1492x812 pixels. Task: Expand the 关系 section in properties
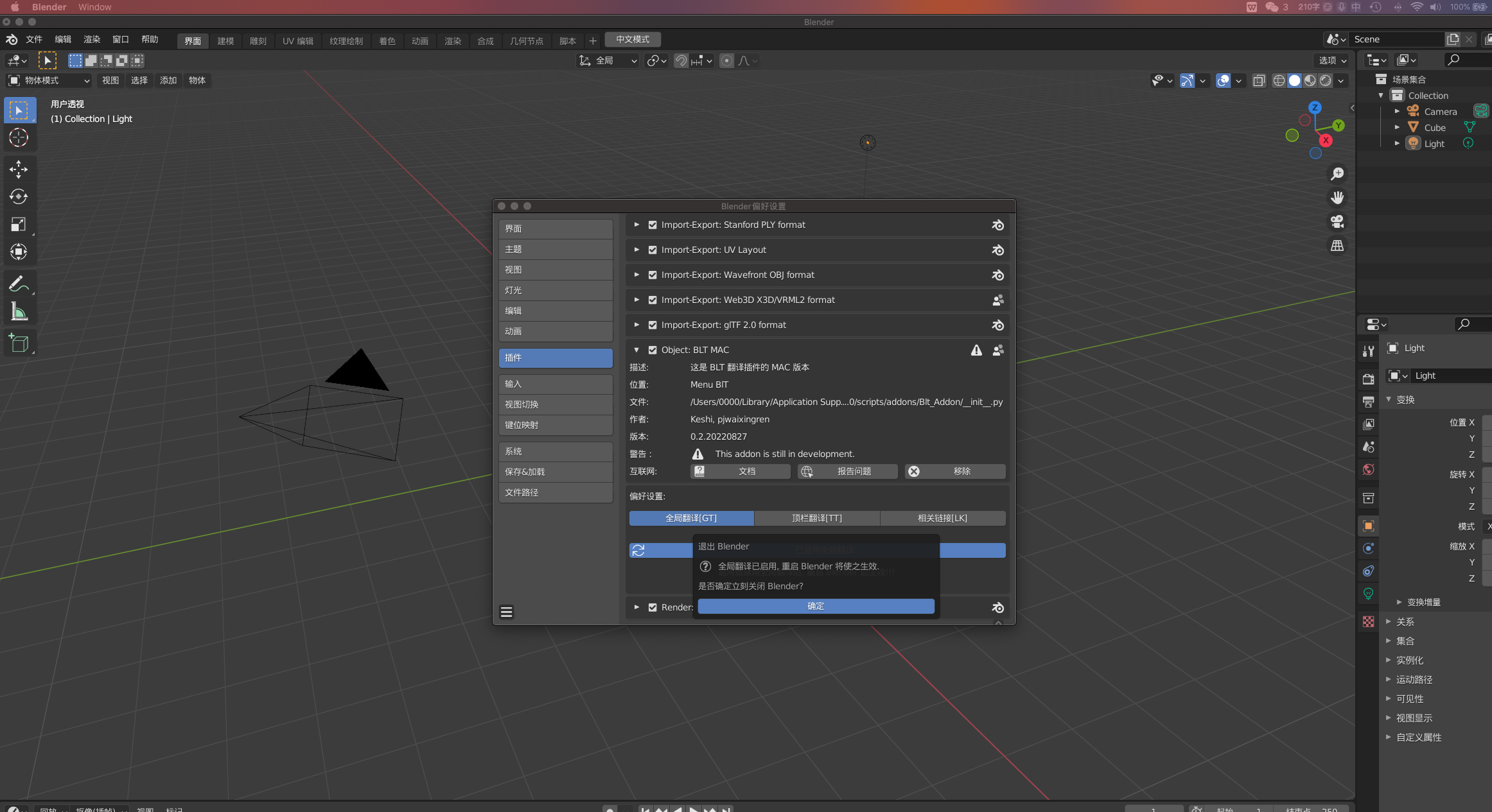(x=1404, y=621)
